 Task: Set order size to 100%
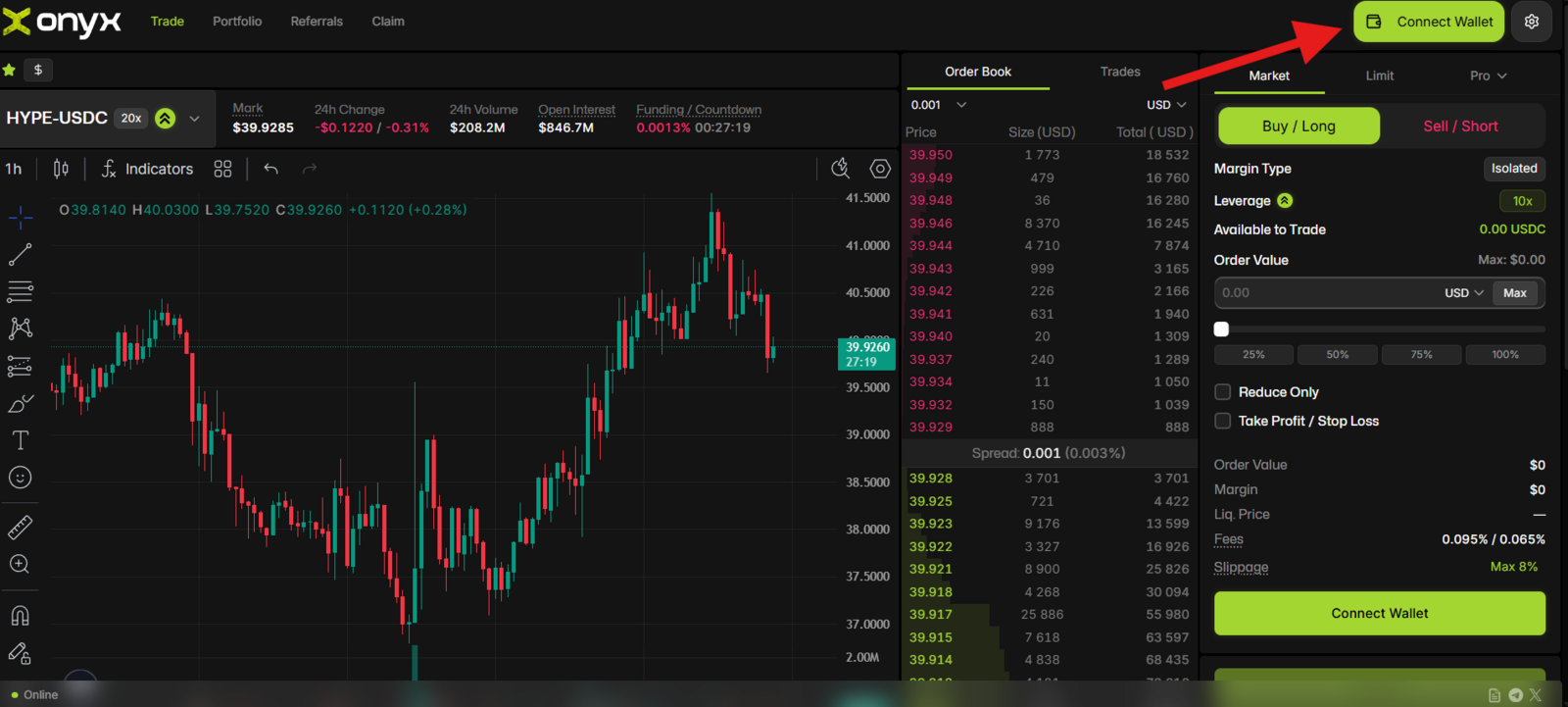tap(1505, 354)
